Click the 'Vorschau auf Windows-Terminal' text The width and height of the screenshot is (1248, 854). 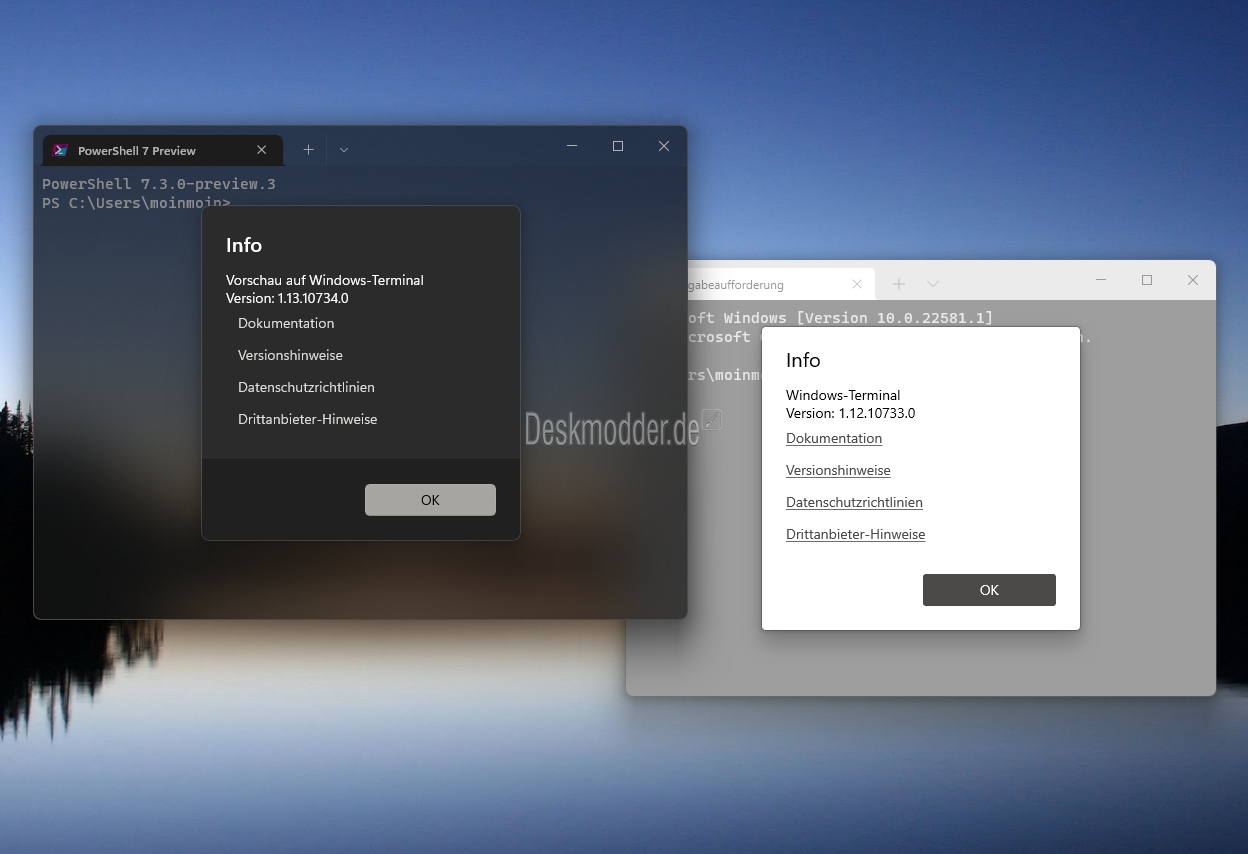325,280
